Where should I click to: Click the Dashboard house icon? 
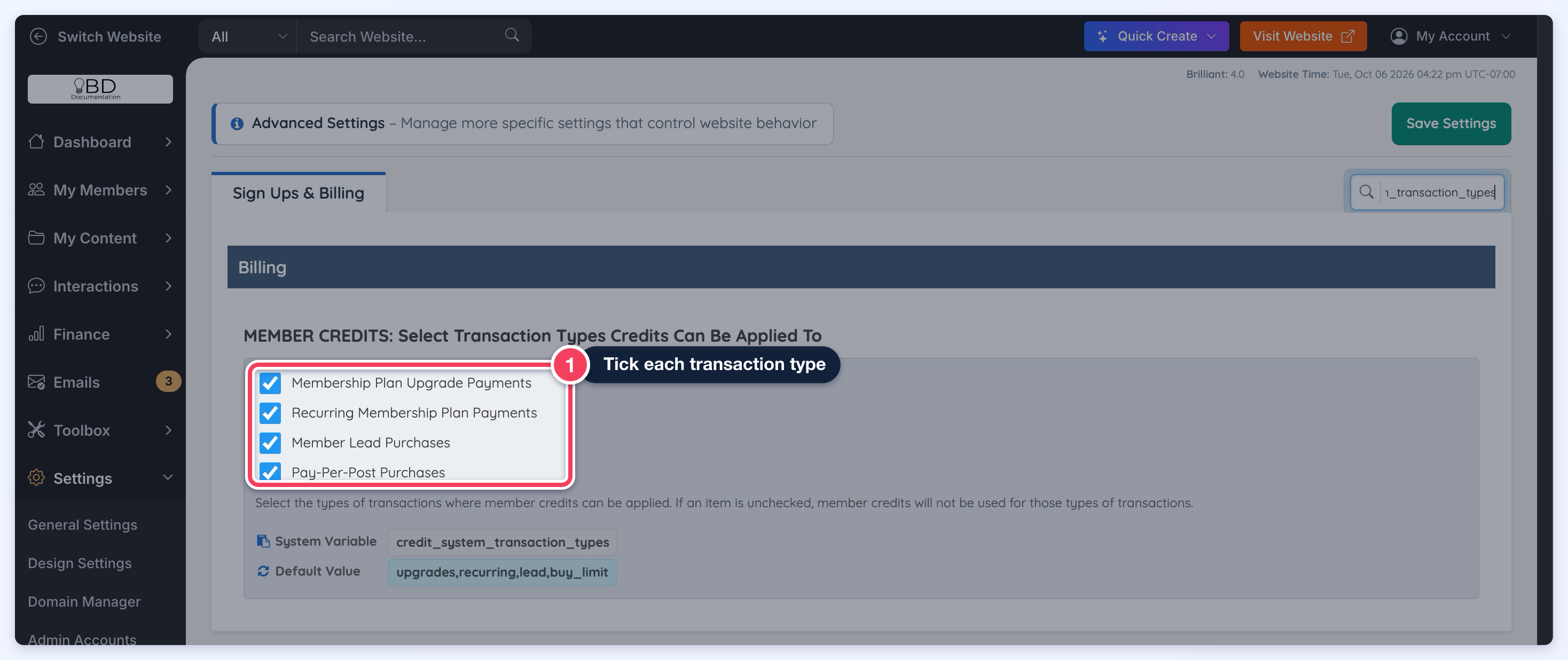[36, 142]
